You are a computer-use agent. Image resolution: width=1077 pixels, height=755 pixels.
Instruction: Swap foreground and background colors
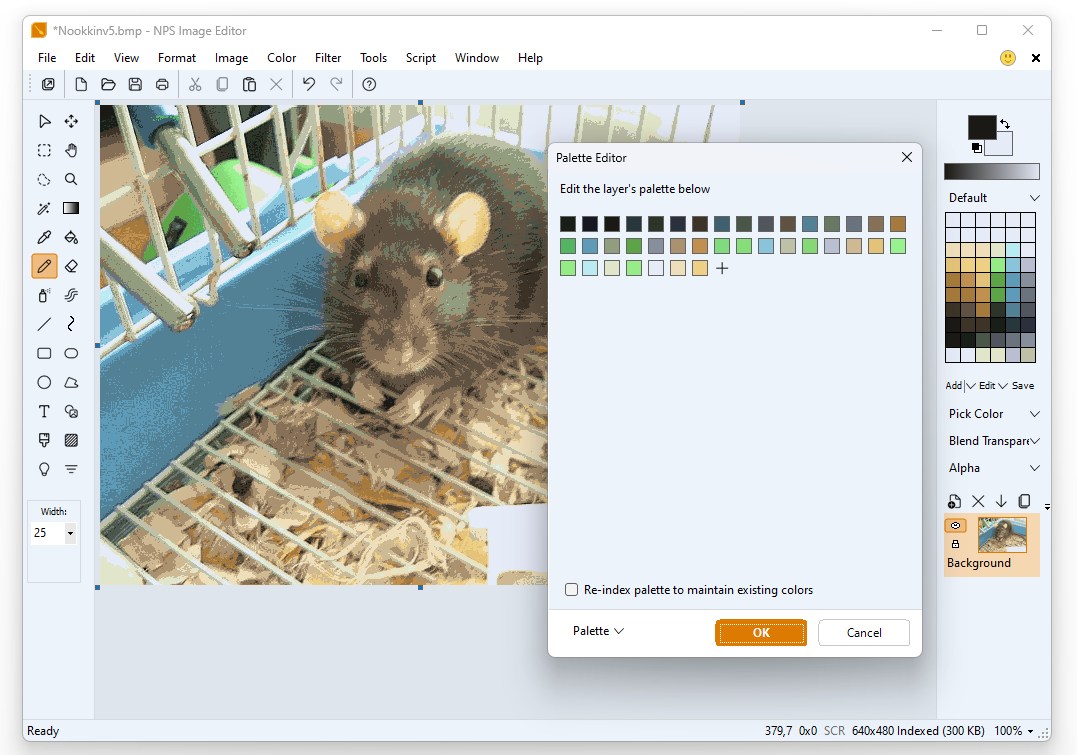(x=1005, y=124)
